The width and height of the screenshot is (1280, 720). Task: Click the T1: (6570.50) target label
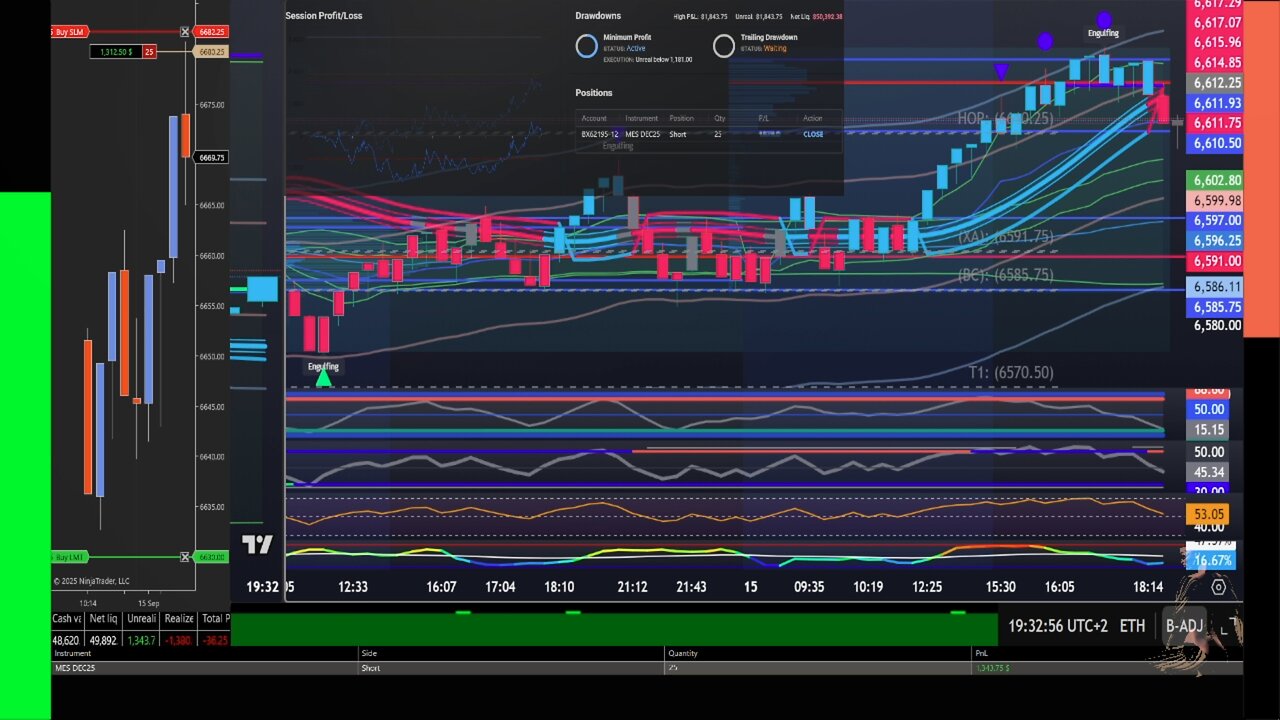pyautogui.click(x=1011, y=372)
